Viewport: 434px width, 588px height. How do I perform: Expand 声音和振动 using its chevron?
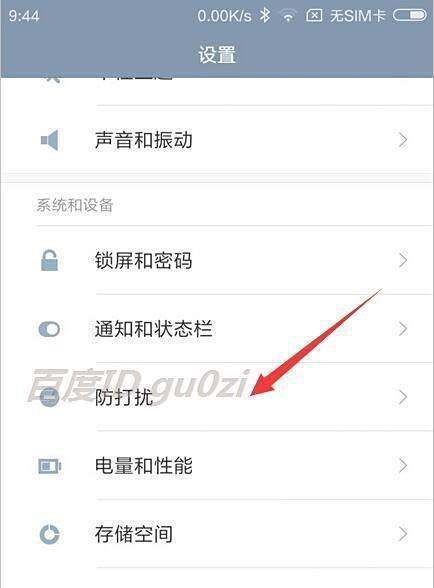click(x=403, y=140)
